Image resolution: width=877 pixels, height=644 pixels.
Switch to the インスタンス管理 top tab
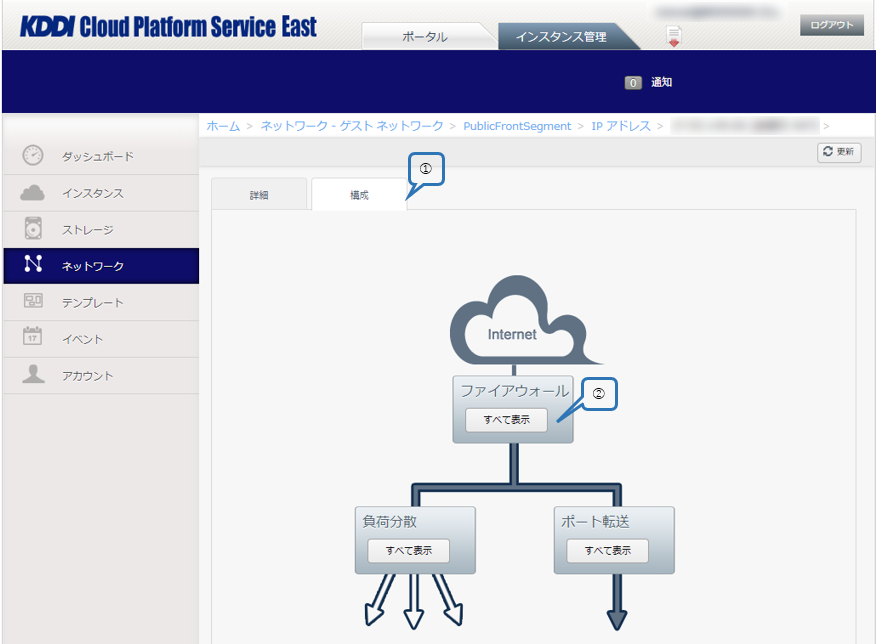[x=561, y=36]
